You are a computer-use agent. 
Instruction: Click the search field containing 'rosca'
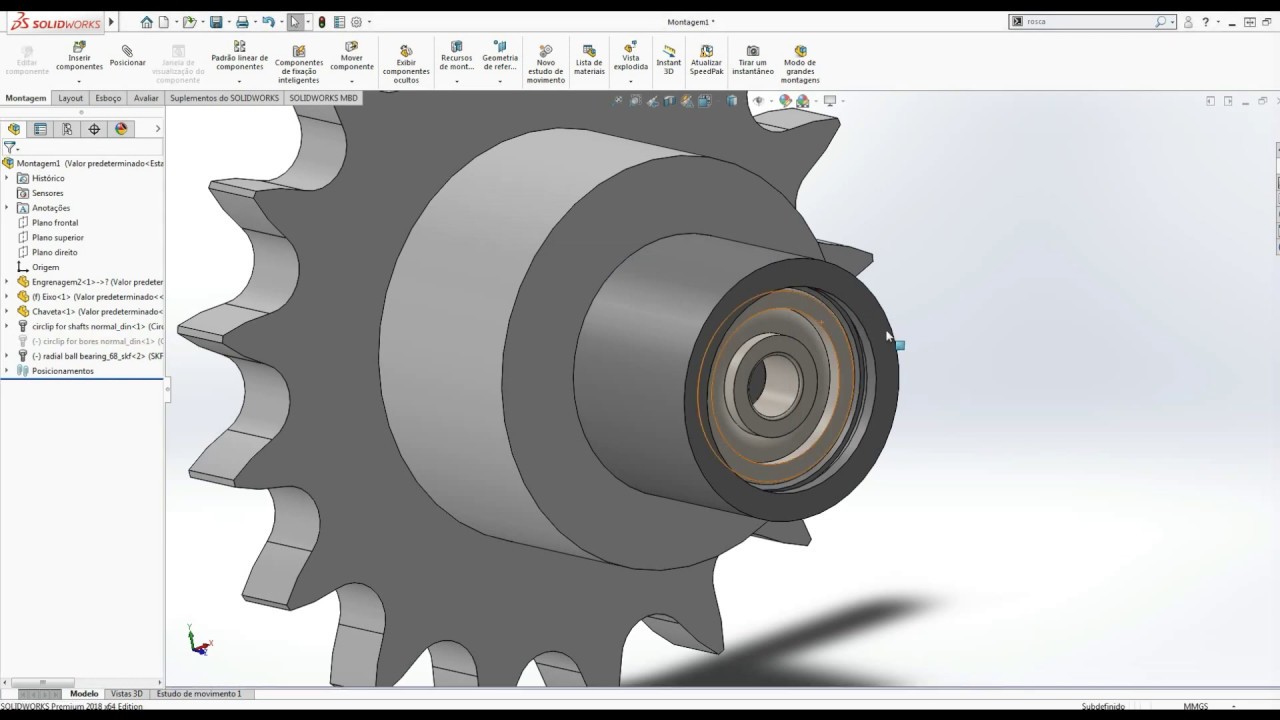coord(1089,21)
